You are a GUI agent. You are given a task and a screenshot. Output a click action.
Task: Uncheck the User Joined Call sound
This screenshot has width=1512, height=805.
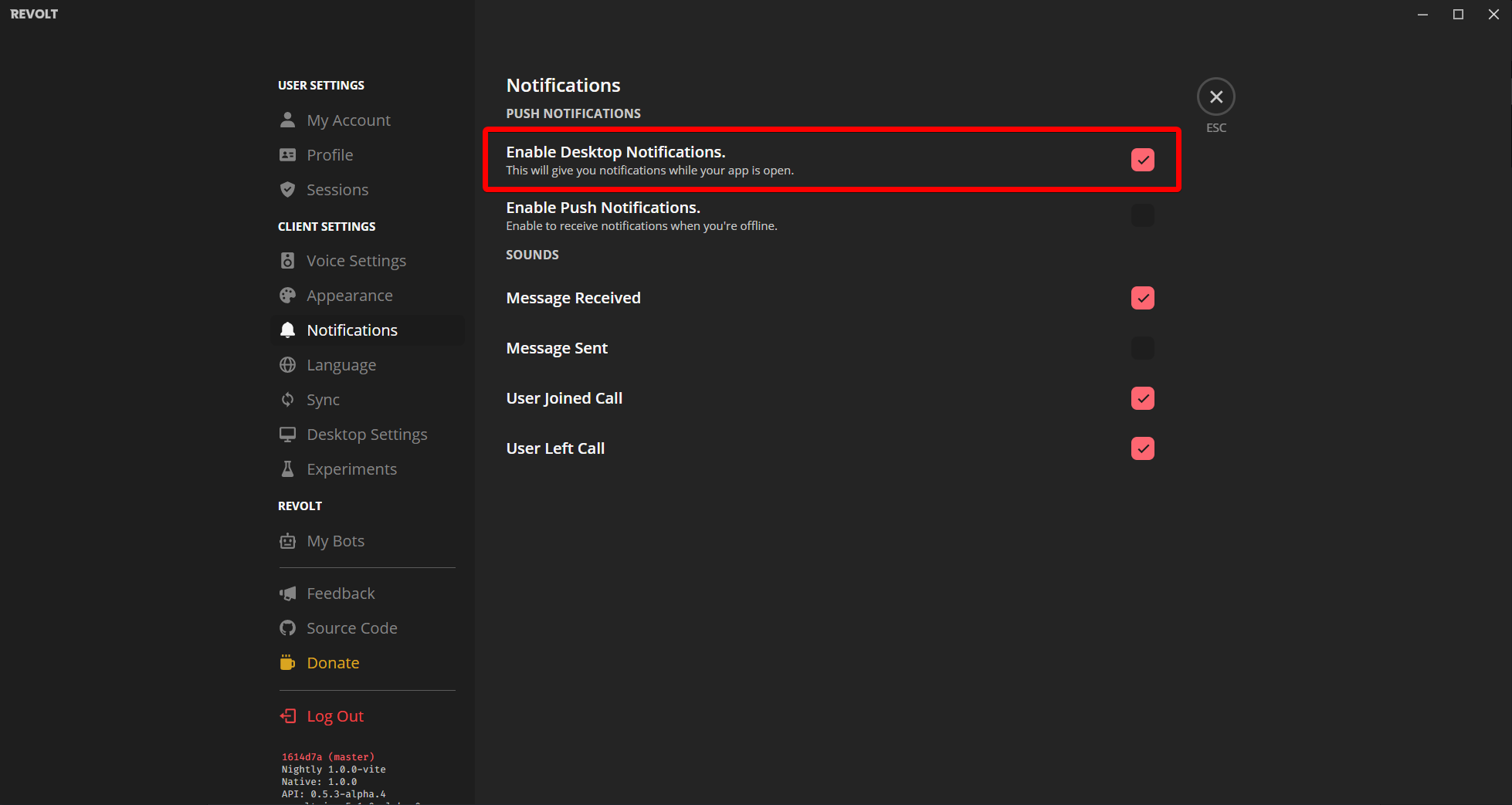pyautogui.click(x=1142, y=398)
